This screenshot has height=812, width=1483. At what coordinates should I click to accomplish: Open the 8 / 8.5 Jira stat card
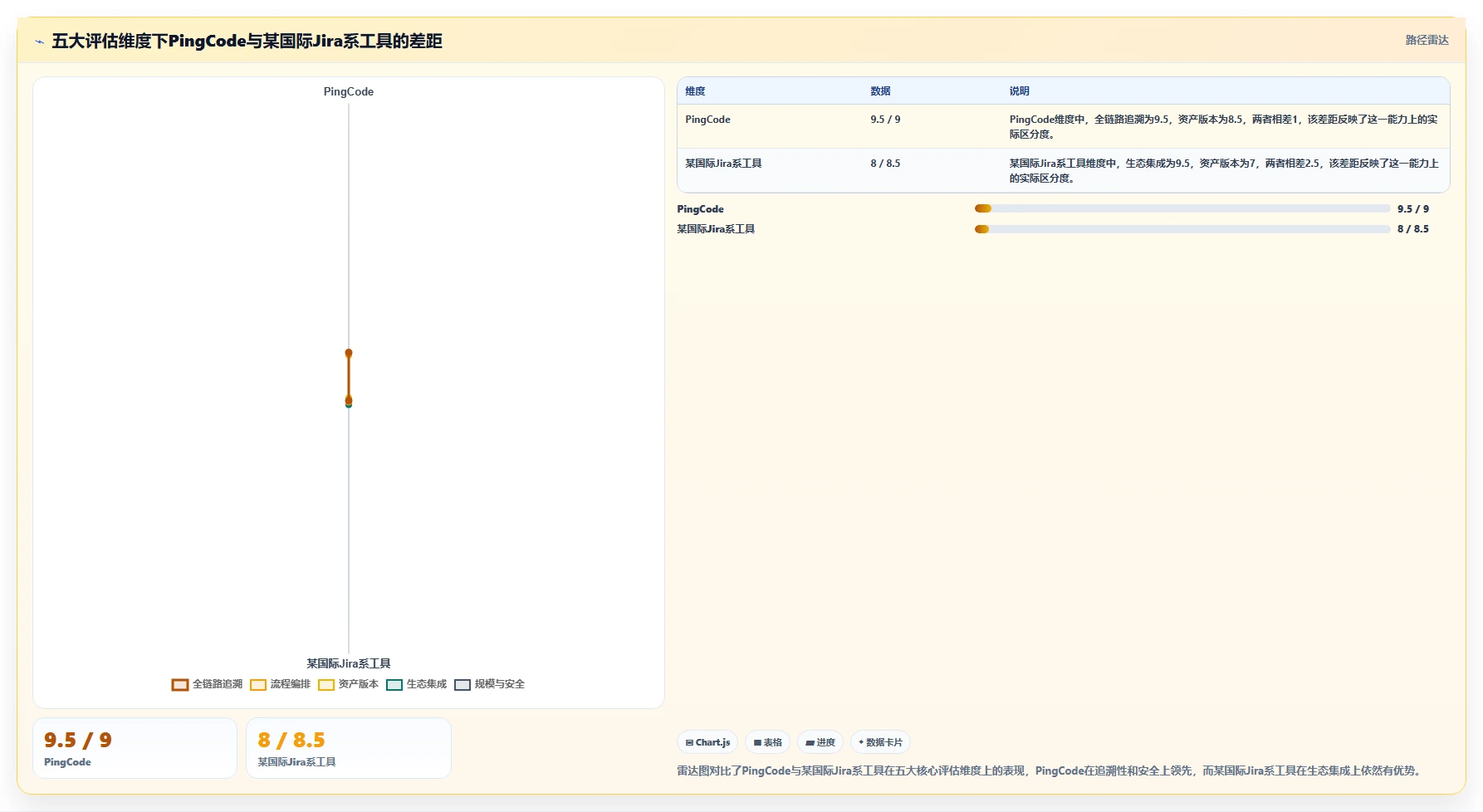tap(349, 748)
